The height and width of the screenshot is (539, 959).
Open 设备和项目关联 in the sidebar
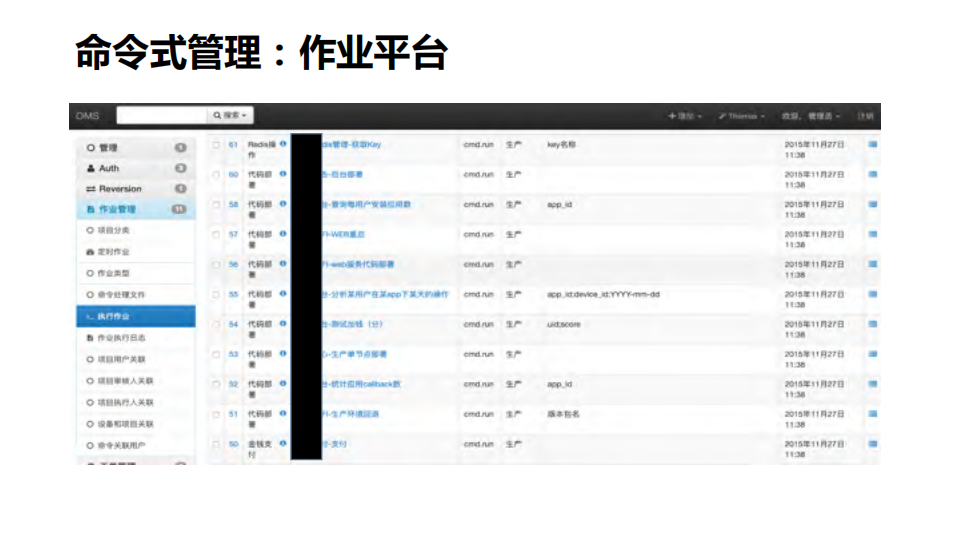136,424
